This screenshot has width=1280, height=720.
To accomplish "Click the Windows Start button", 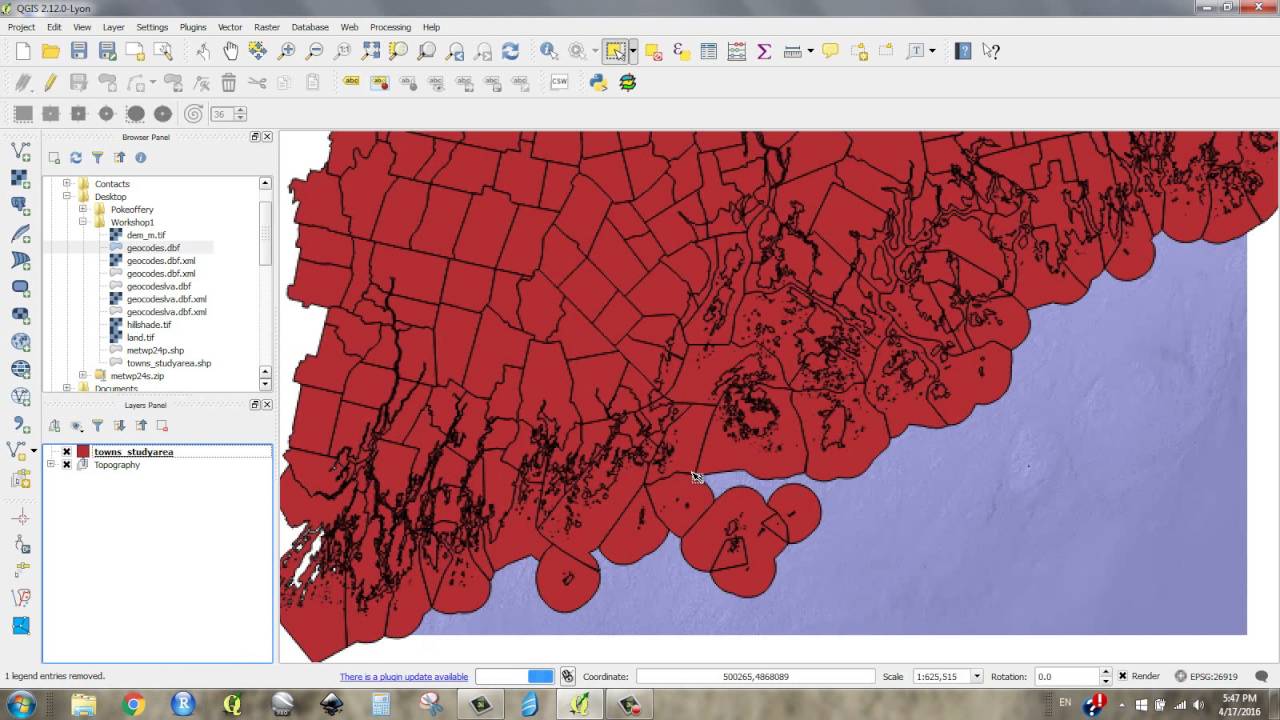I will tap(21, 705).
